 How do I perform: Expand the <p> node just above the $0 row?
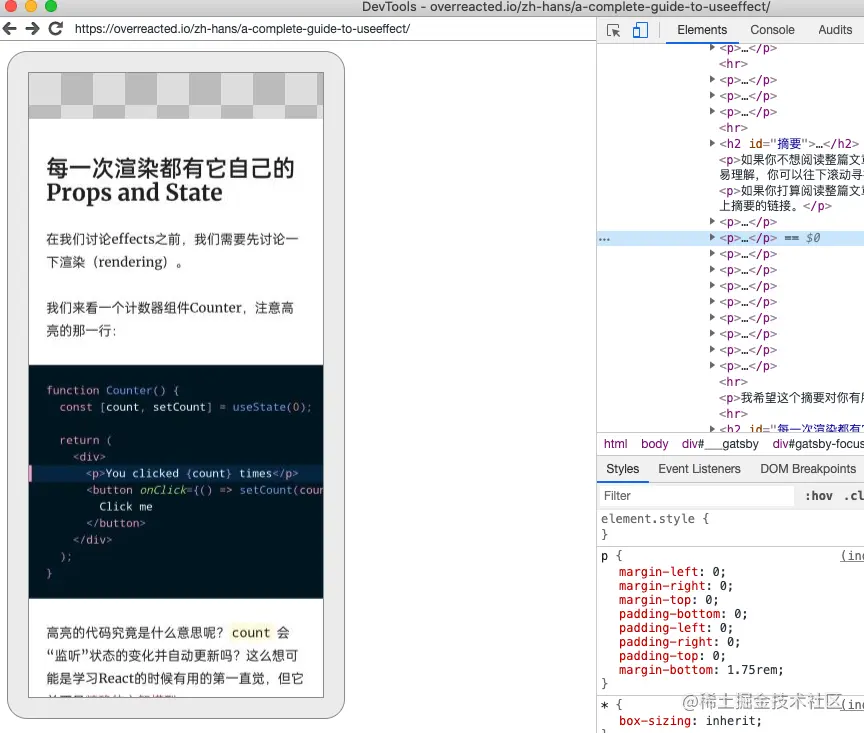712,222
